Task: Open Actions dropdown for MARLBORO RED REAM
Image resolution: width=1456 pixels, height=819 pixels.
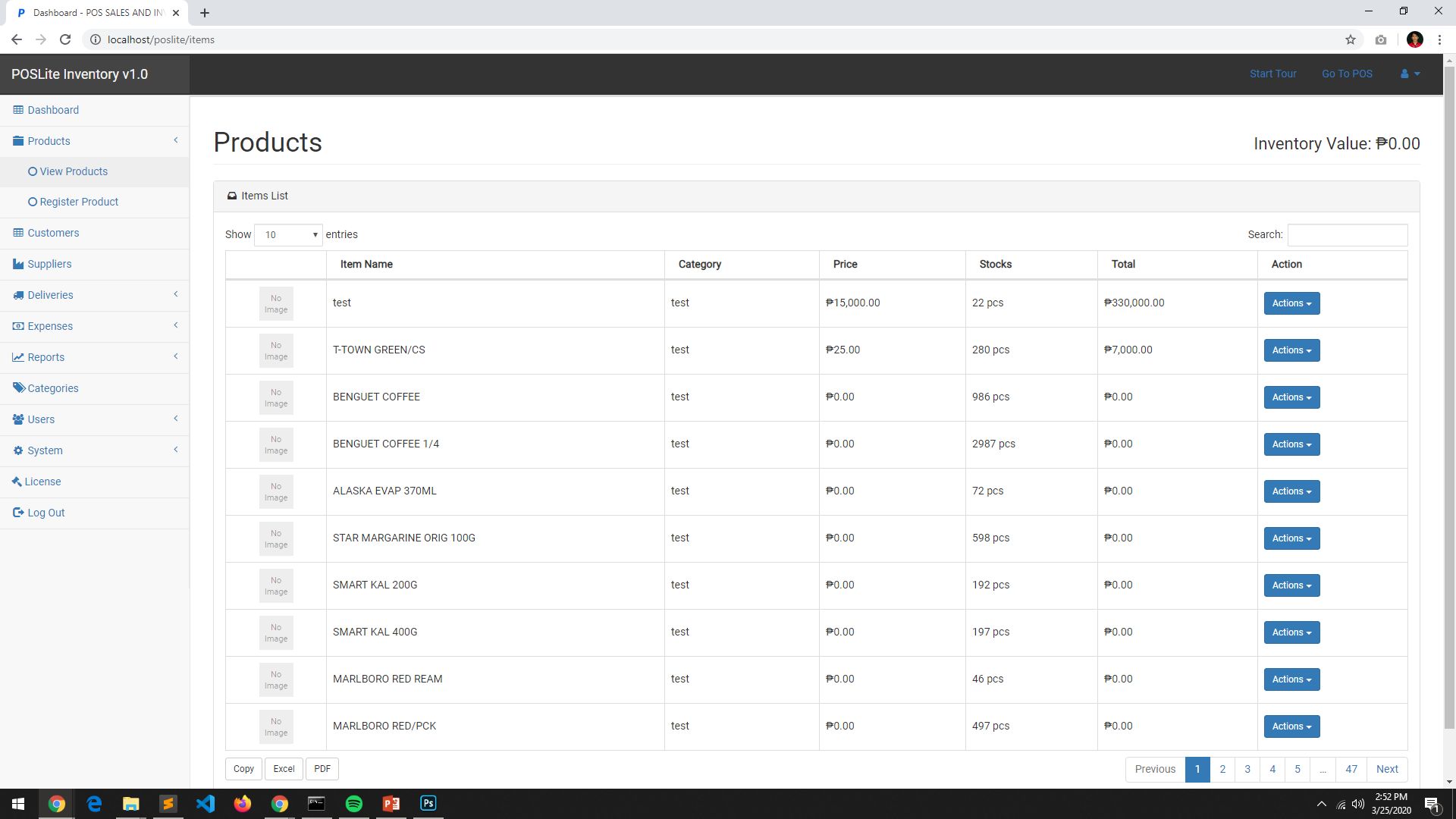Action: [x=1291, y=679]
